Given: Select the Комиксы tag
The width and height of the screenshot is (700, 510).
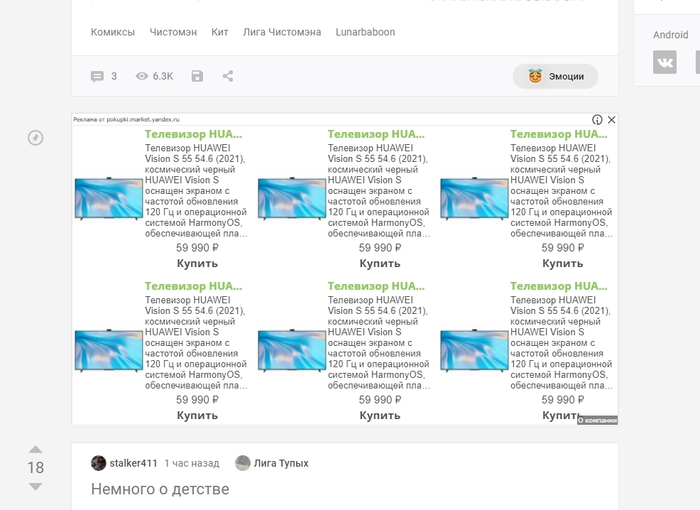Looking at the screenshot, I should pos(112,32).
